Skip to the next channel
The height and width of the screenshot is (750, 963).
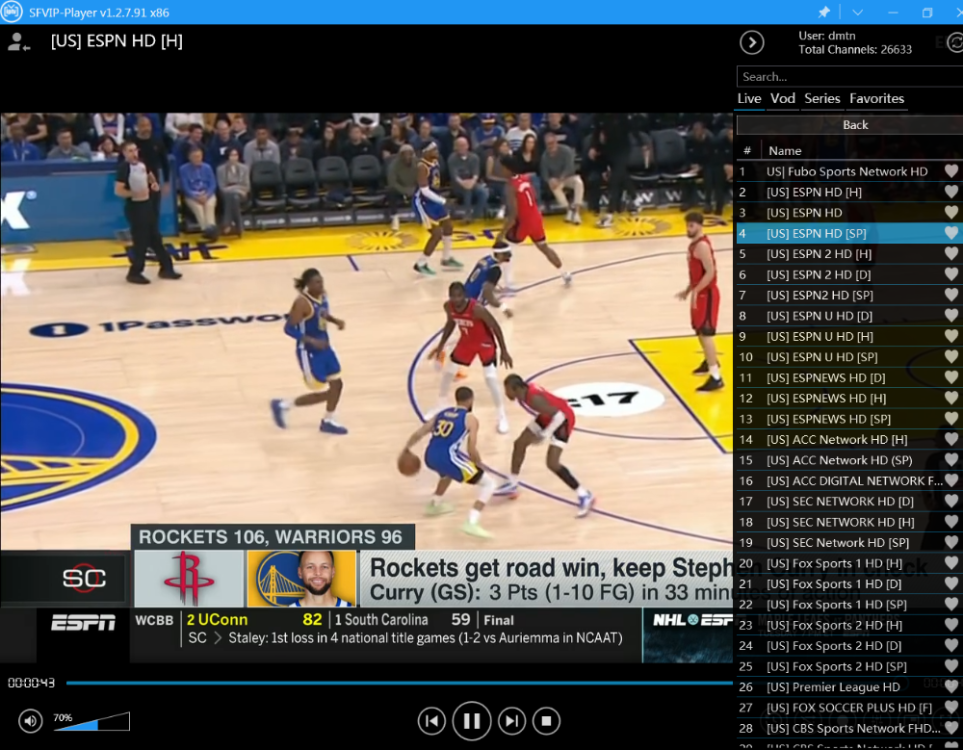pyautogui.click(x=512, y=721)
